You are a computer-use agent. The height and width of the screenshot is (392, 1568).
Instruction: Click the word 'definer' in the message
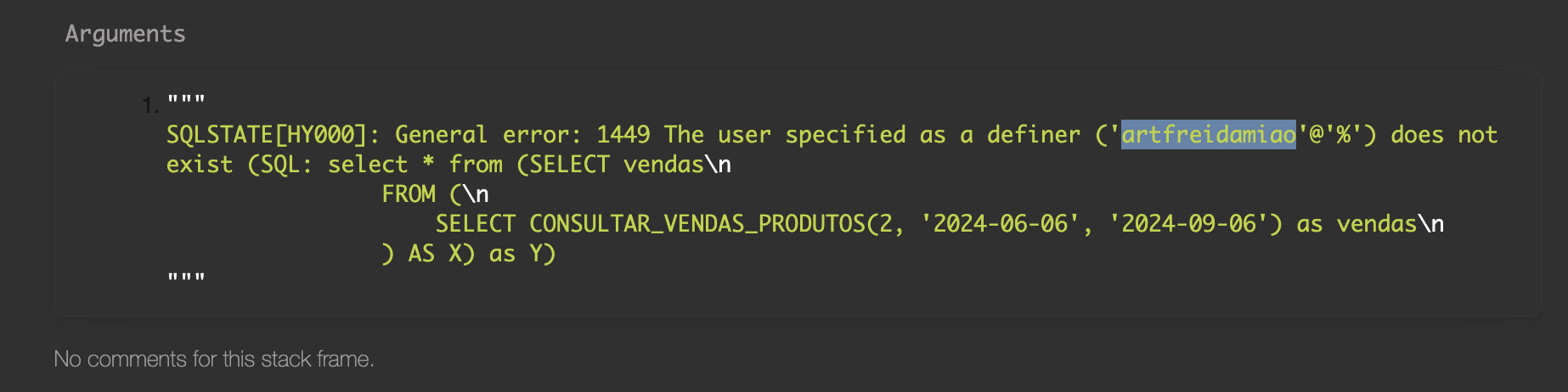[1033, 135]
